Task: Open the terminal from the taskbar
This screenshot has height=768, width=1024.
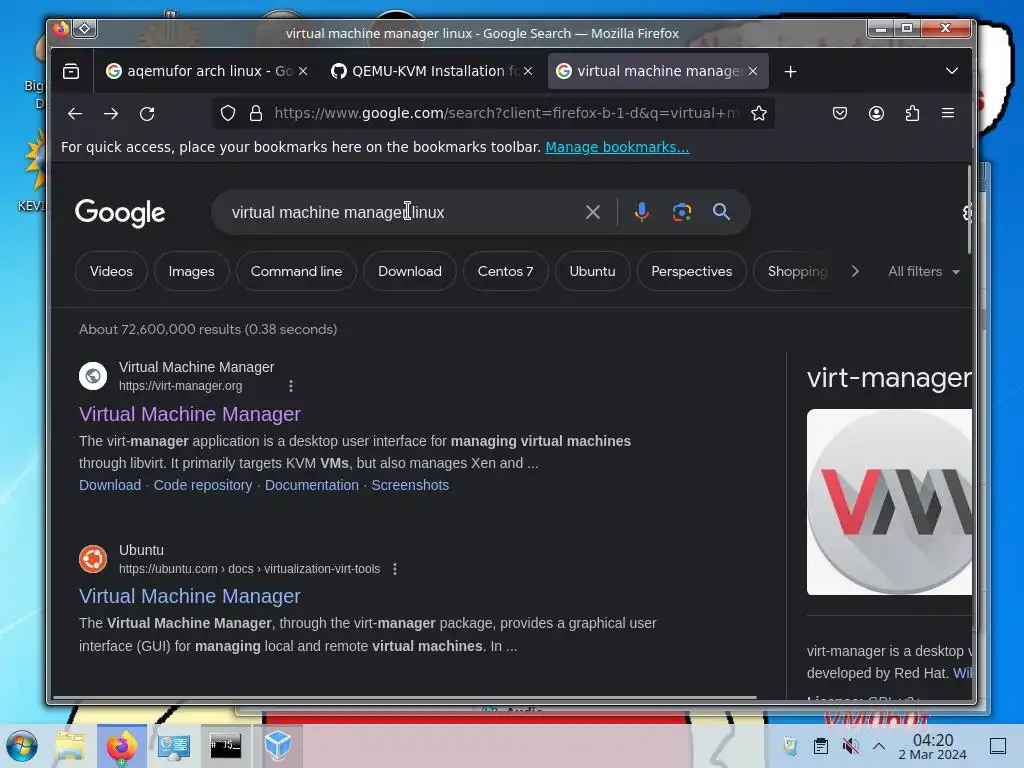Action: pyautogui.click(x=225, y=746)
